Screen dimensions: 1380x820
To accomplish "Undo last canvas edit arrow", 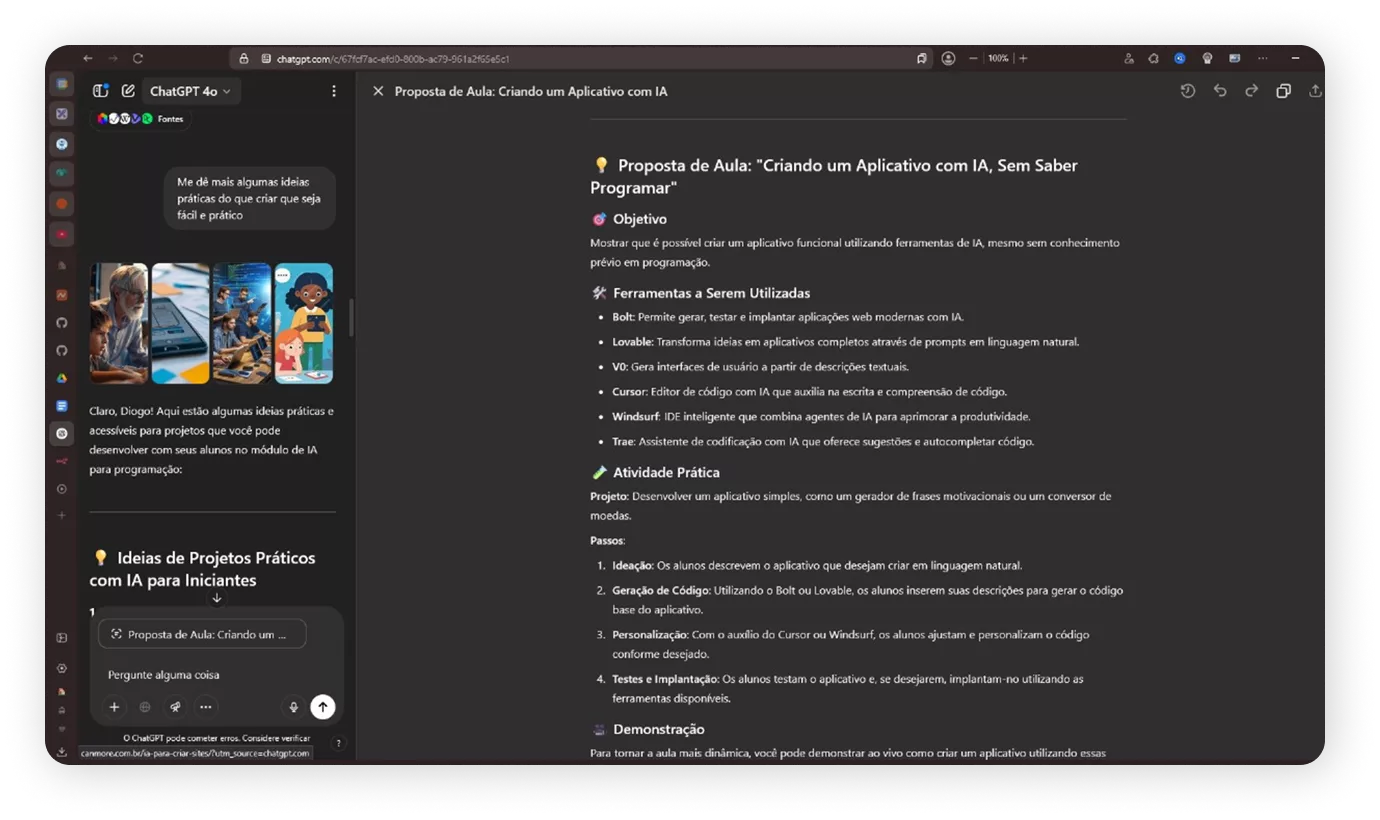I will click(1219, 91).
